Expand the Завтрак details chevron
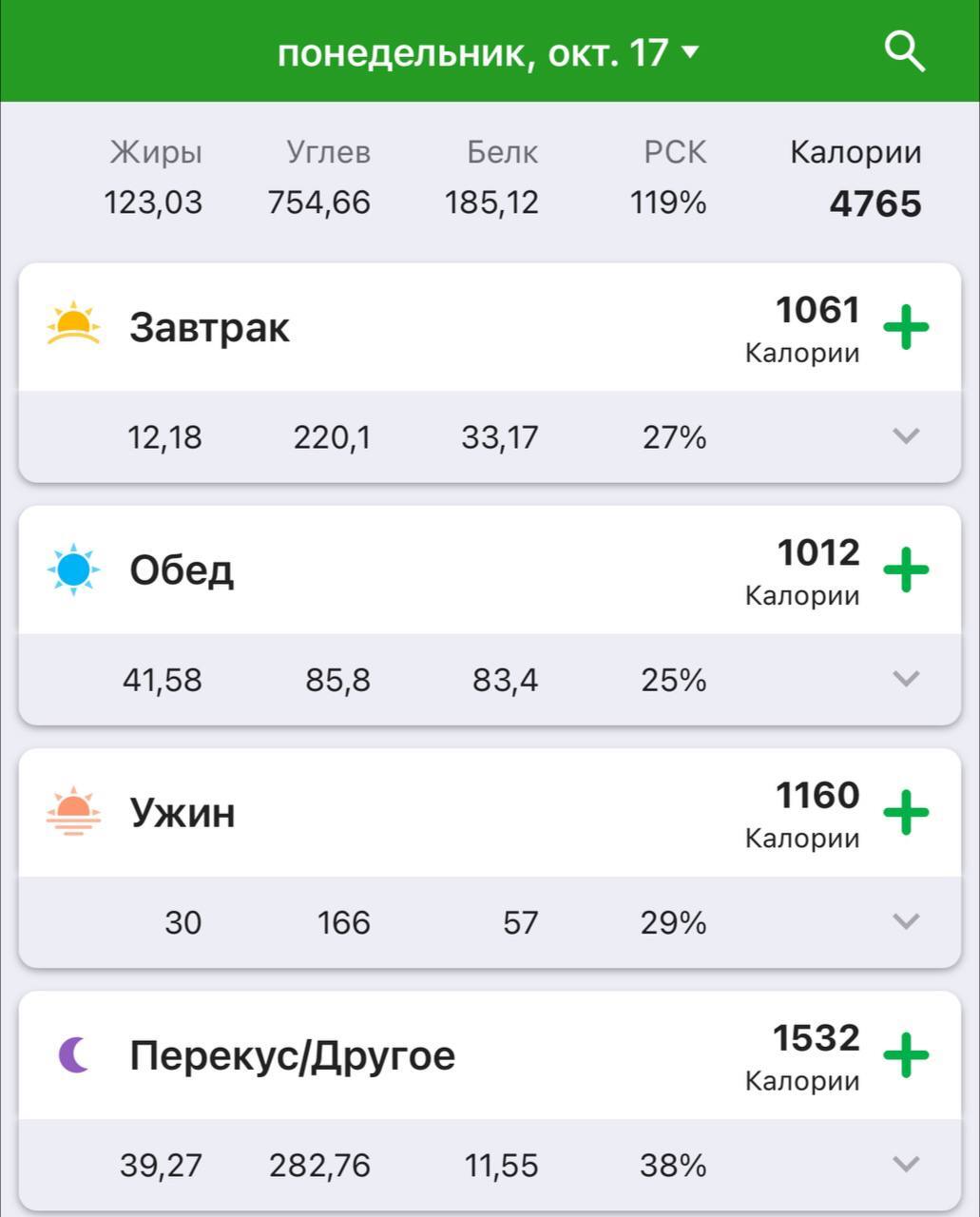The height and width of the screenshot is (1217, 980). (x=906, y=436)
